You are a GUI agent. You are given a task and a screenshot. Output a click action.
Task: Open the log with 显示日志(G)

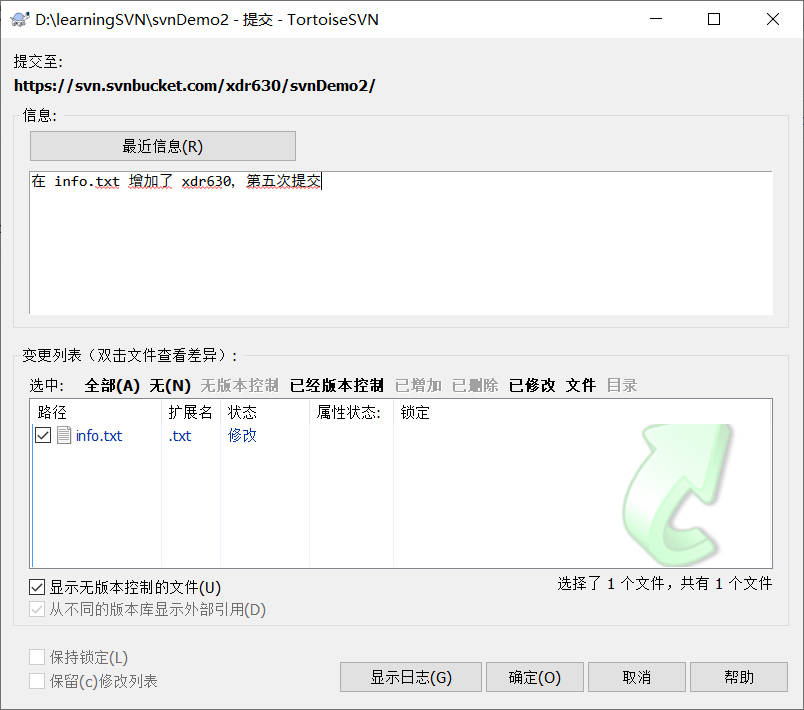(x=410, y=677)
